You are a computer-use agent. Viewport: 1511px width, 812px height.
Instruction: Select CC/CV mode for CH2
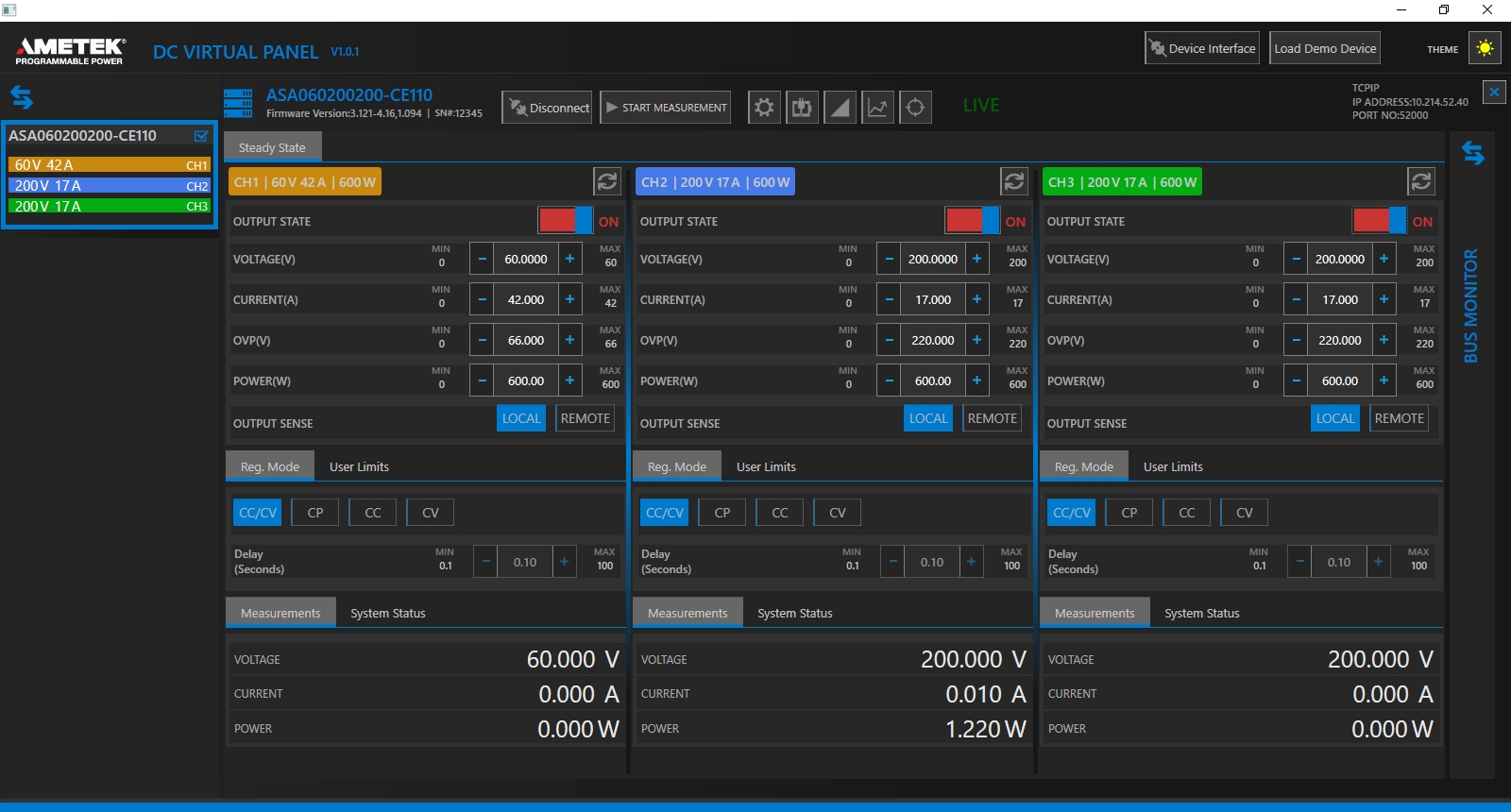point(665,513)
